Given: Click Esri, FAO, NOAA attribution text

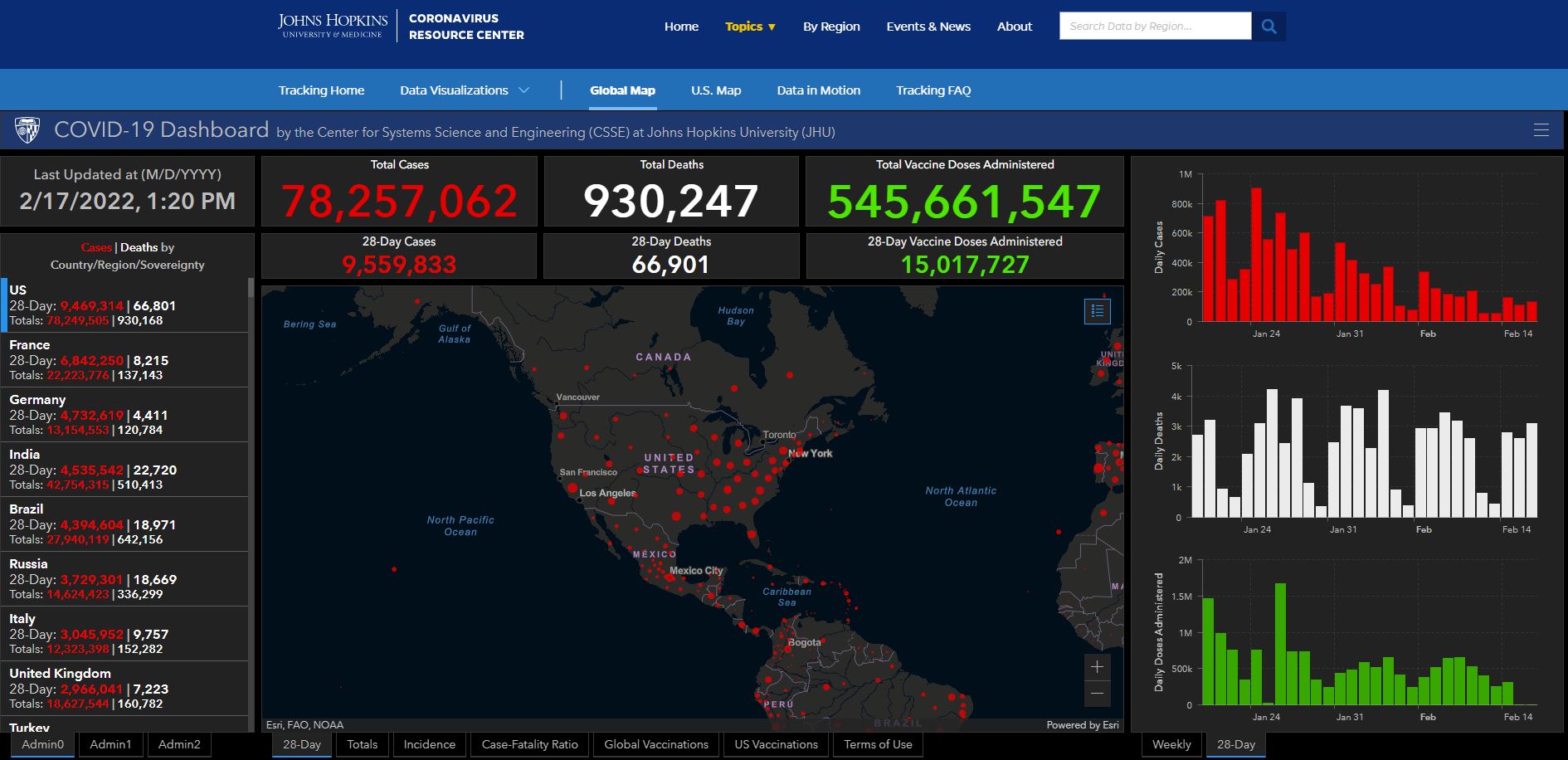Looking at the screenshot, I should (304, 725).
